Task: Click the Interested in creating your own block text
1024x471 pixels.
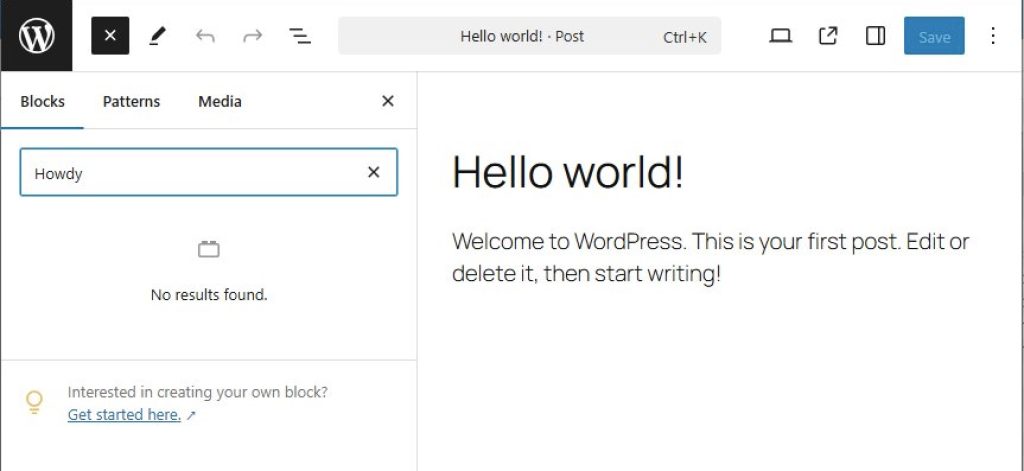Action: [x=197, y=393]
